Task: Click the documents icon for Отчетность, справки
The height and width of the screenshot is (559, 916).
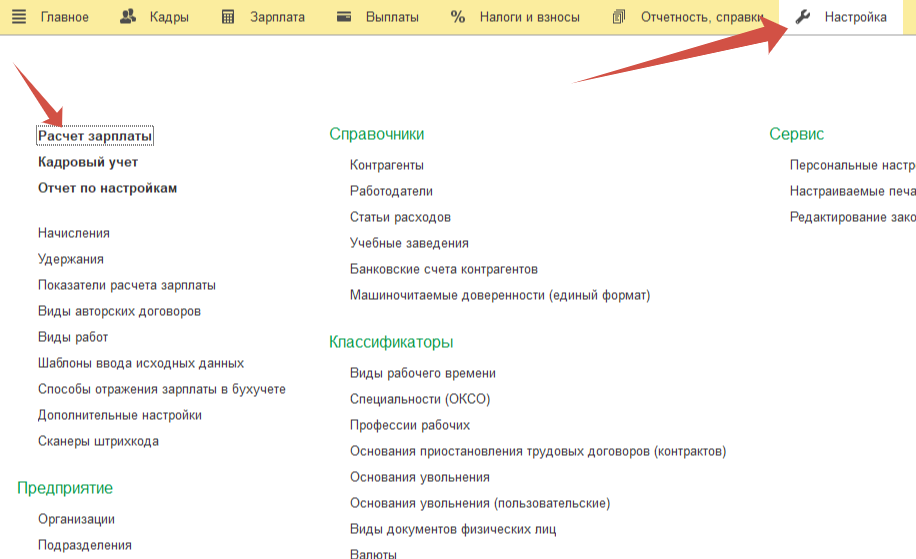Action: coord(619,17)
